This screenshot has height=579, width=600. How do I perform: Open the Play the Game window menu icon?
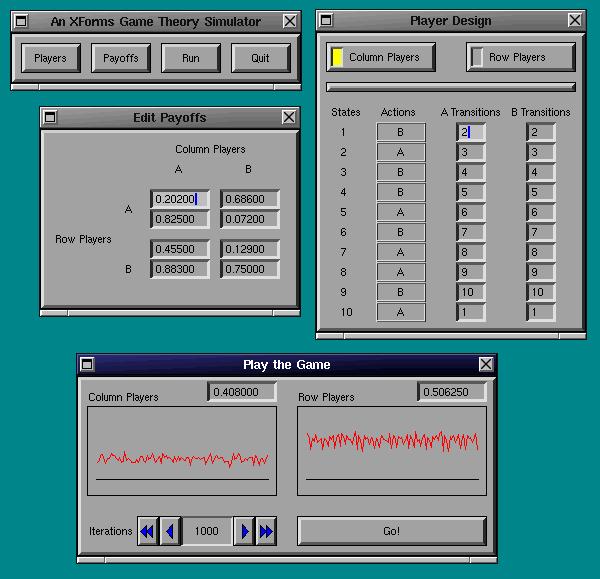pyautogui.click(x=87, y=365)
